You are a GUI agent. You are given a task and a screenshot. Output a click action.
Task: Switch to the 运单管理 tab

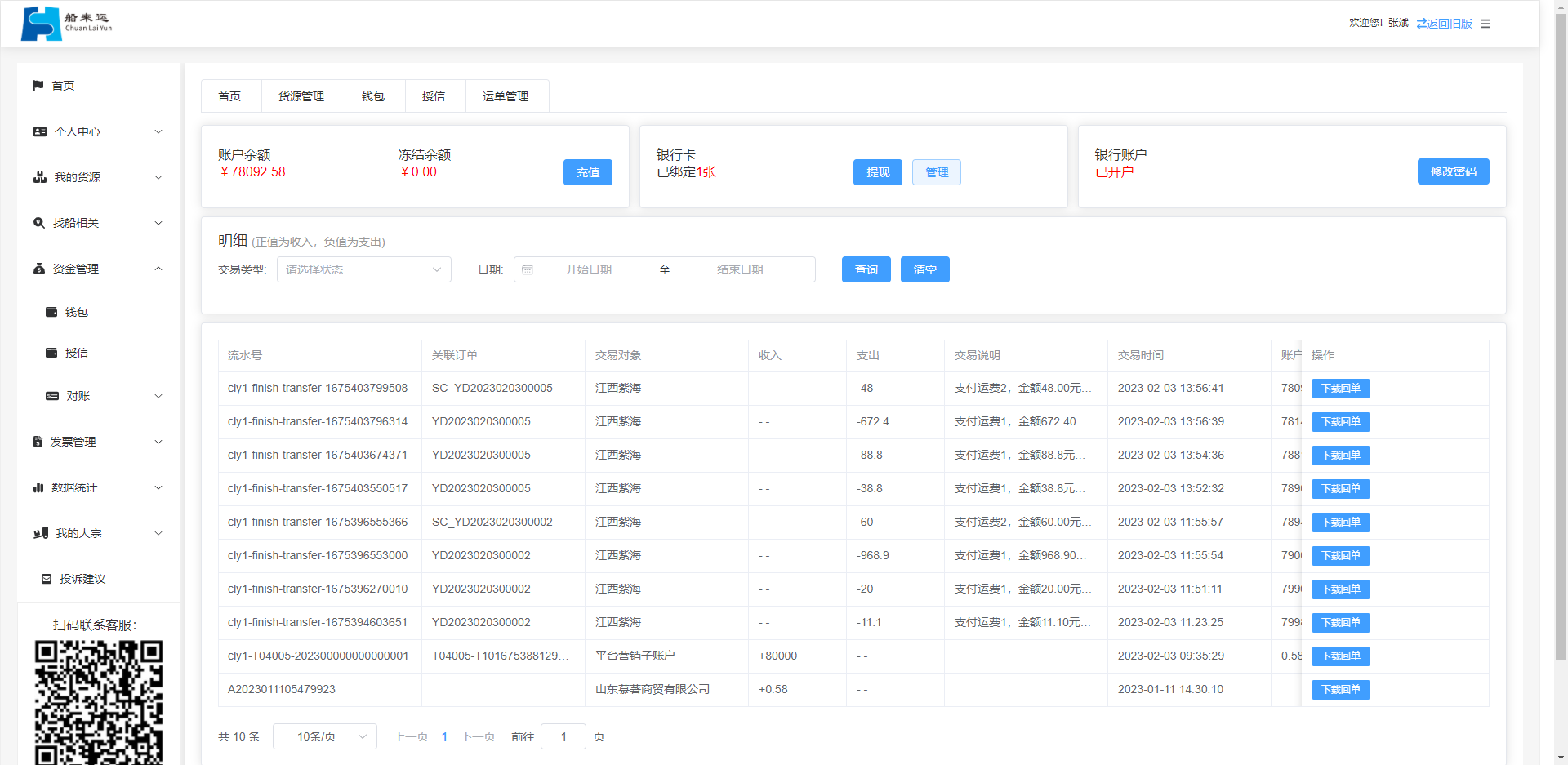(x=506, y=96)
